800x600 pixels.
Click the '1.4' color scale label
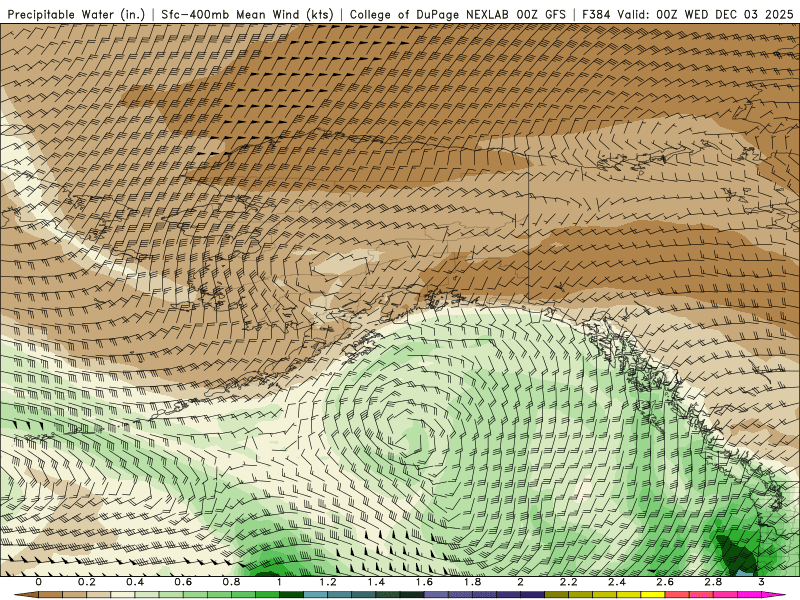(376, 582)
